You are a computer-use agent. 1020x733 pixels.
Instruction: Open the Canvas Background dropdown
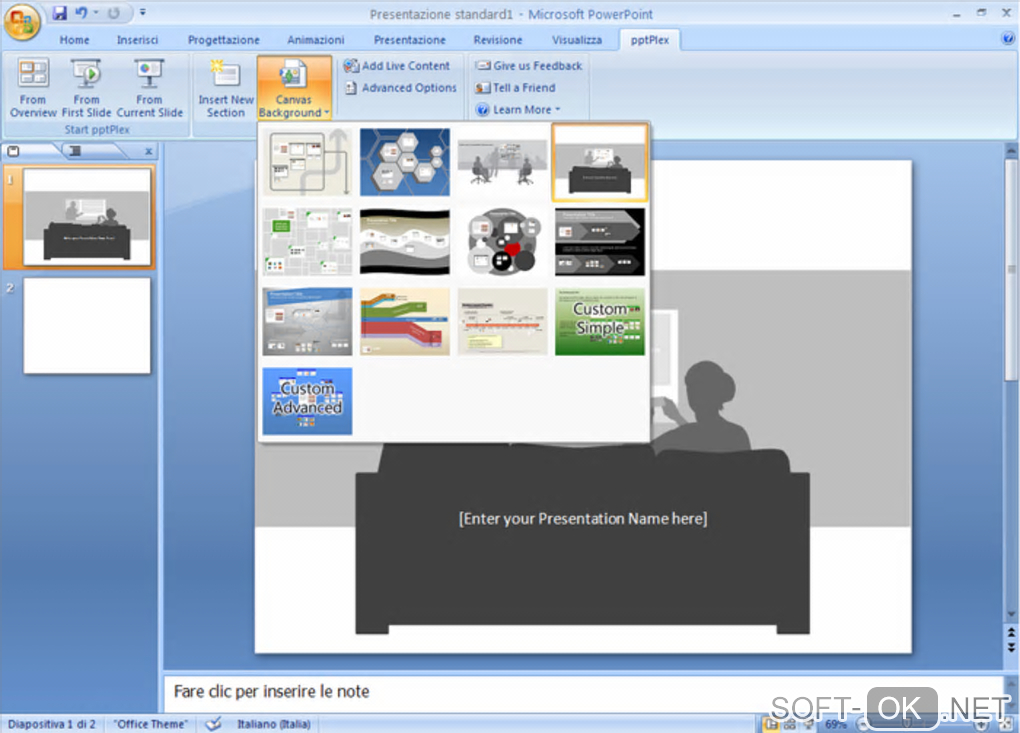coord(294,88)
